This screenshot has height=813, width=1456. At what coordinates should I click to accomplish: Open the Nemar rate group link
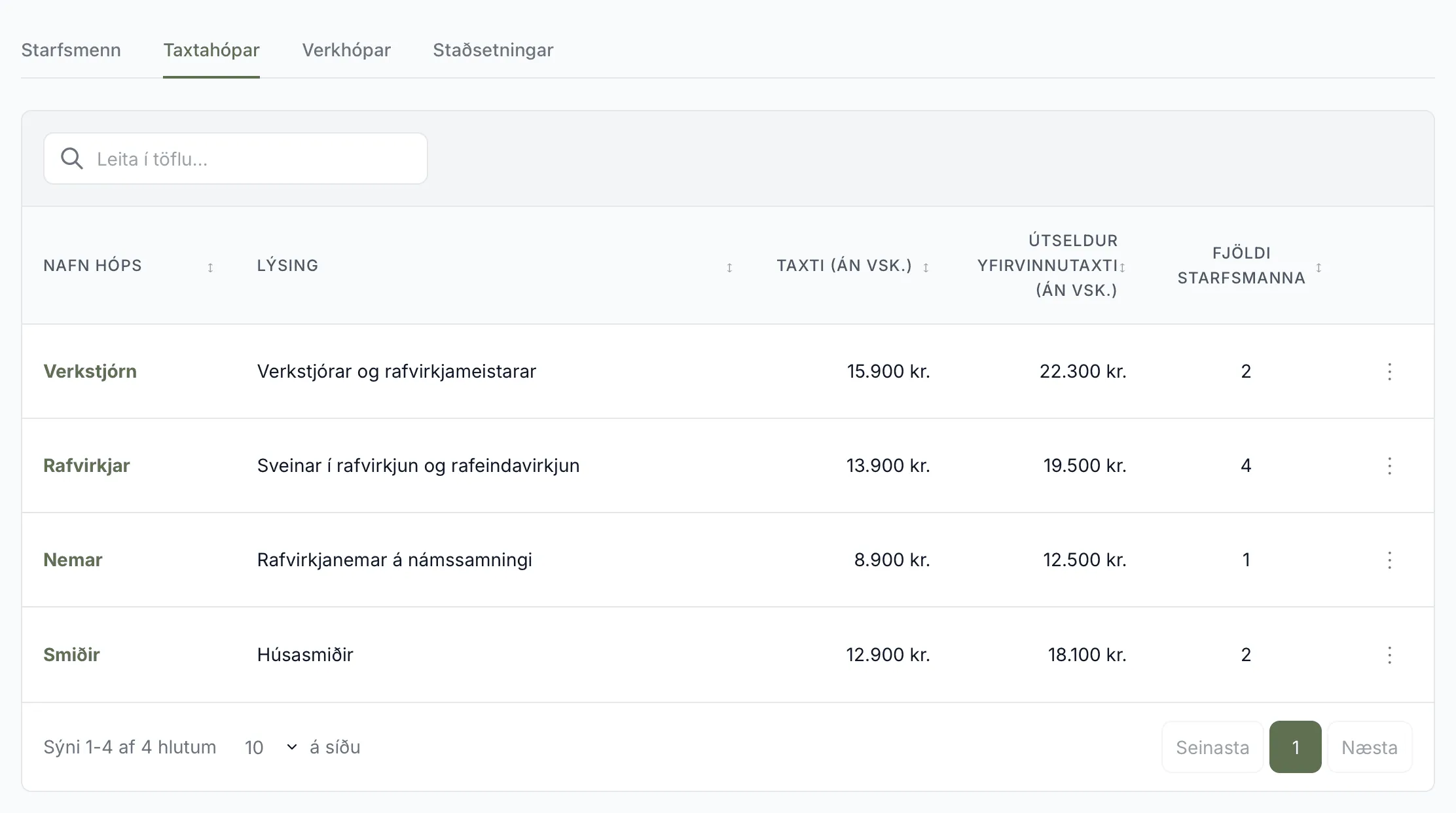coord(73,560)
